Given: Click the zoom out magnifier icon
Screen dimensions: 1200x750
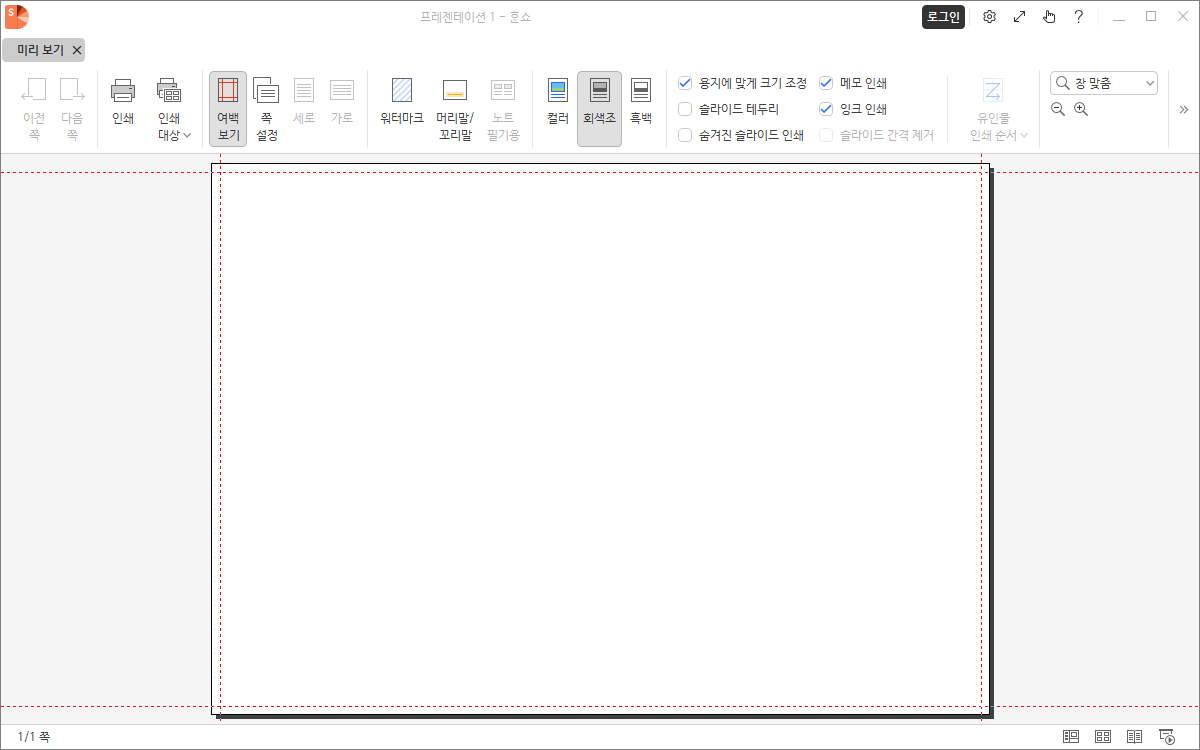Looking at the screenshot, I should pyautogui.click(x=1058, y=109).
